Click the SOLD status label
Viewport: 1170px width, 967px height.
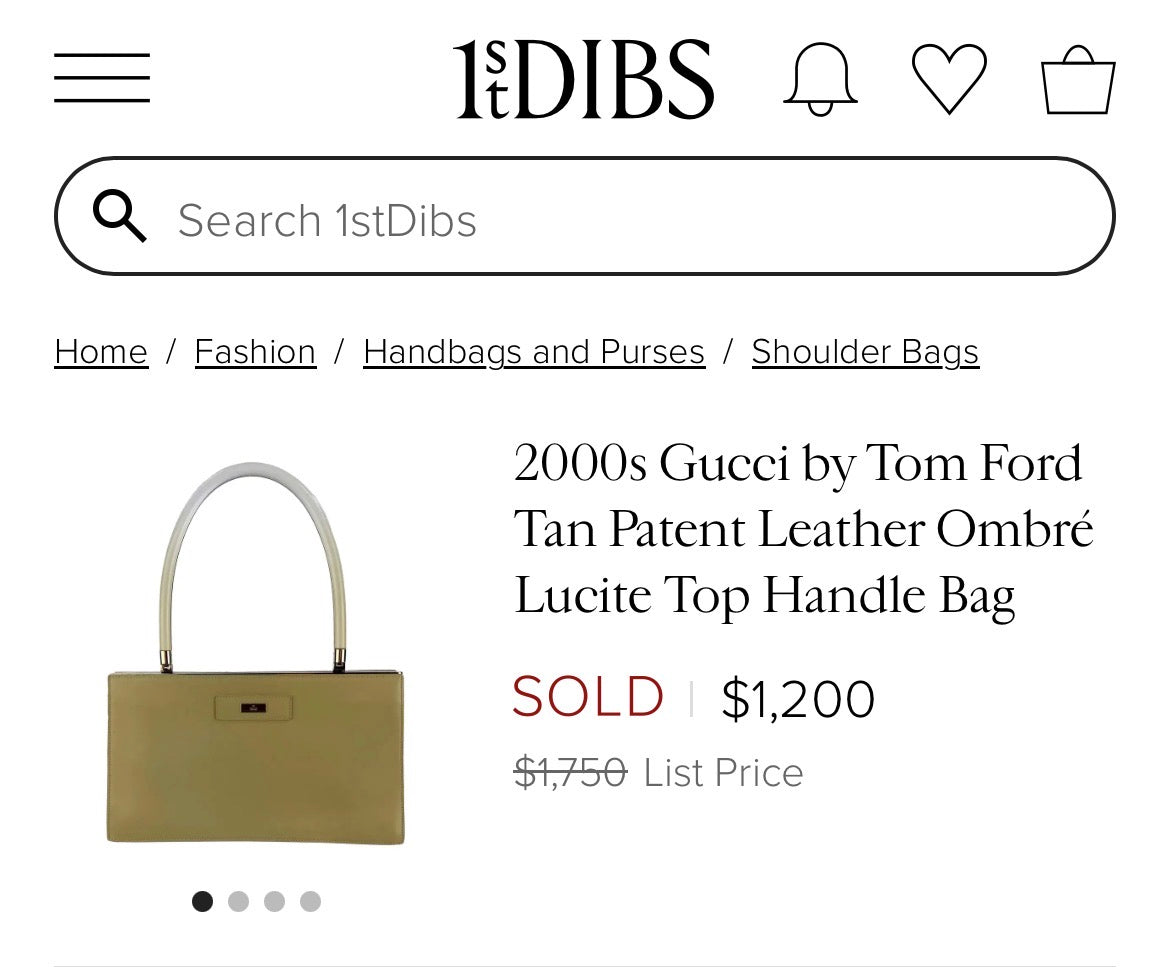(x=587, y=698)
